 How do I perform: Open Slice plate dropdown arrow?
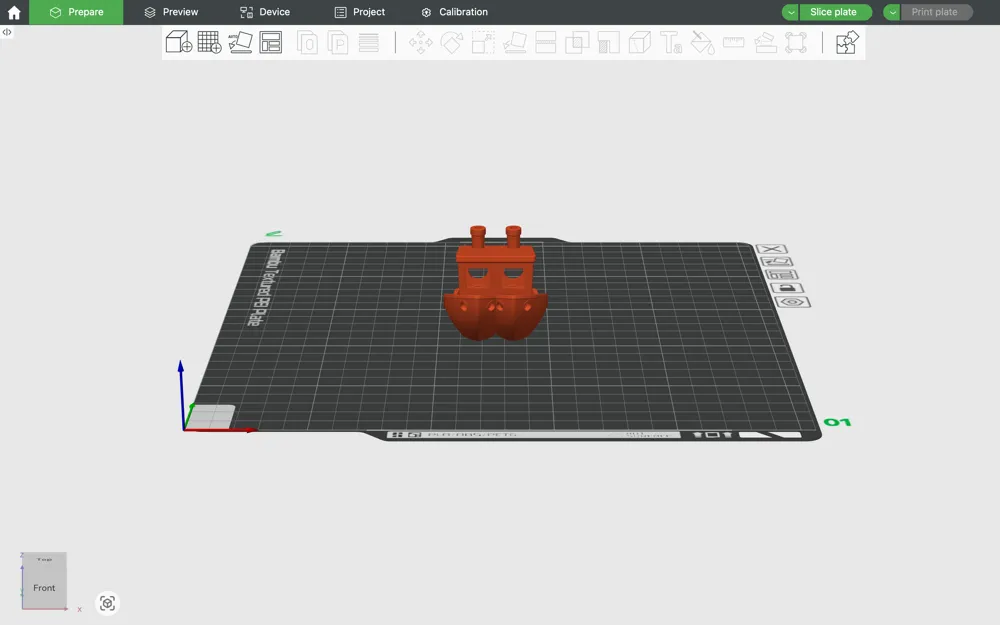(x=790, y=12)
